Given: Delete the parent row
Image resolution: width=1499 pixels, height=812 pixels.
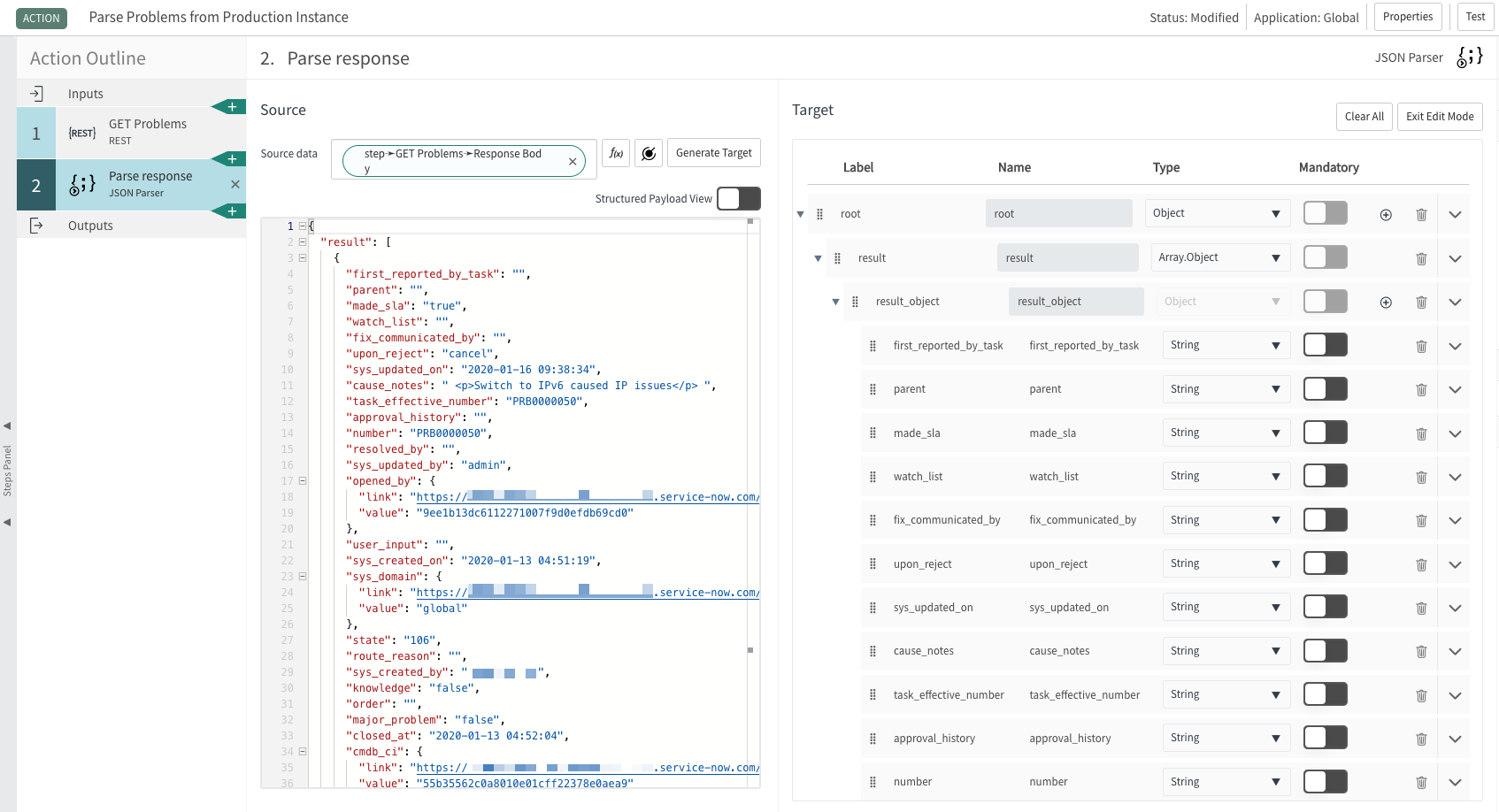Looking at the screenshot, I should click(1421, 390).
